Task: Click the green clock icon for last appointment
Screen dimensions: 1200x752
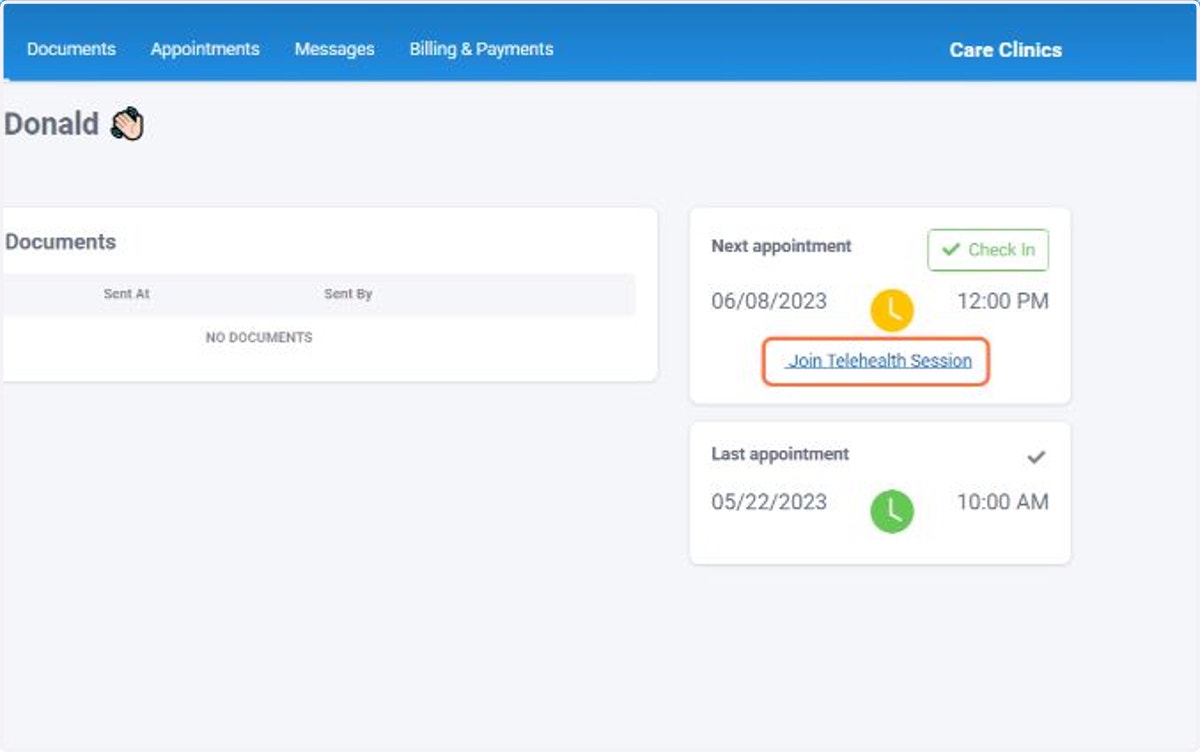Action: pyautogui.click(x=892, y=511)
